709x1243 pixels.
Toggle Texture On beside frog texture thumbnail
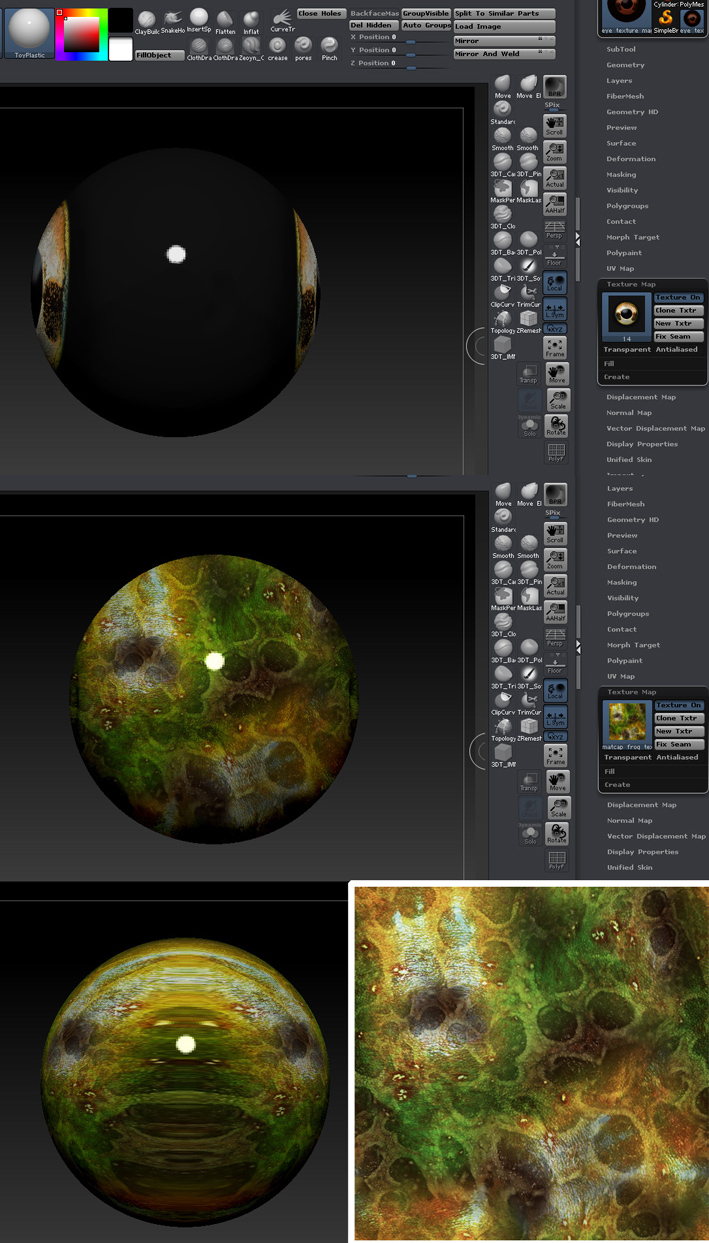point(678,705)
